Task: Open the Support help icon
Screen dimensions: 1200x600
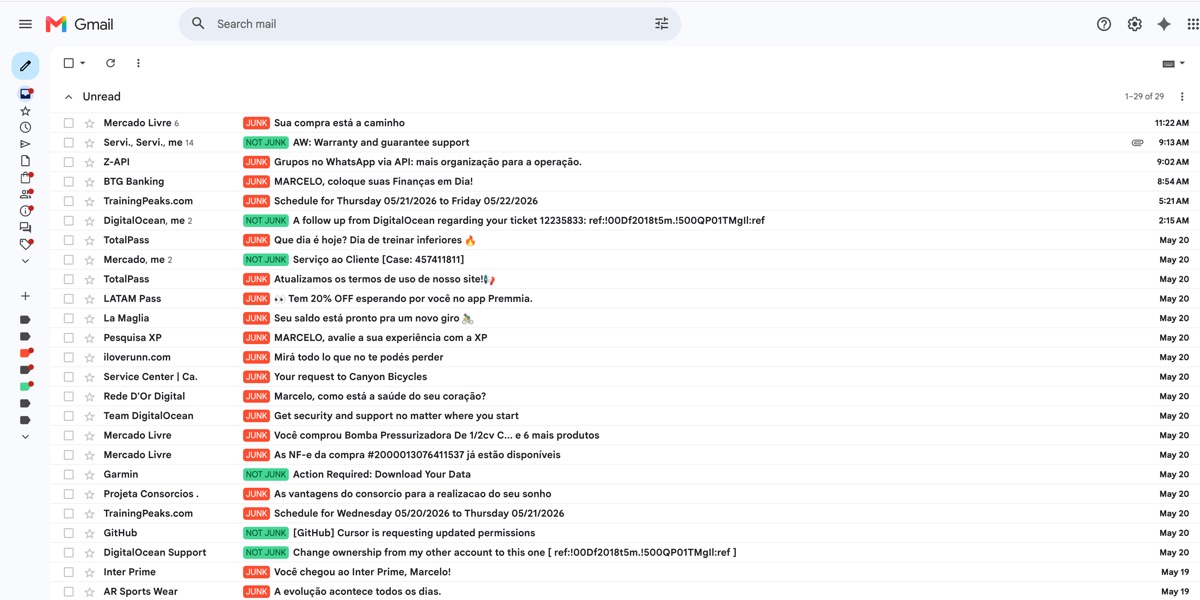Action: 1104,24
